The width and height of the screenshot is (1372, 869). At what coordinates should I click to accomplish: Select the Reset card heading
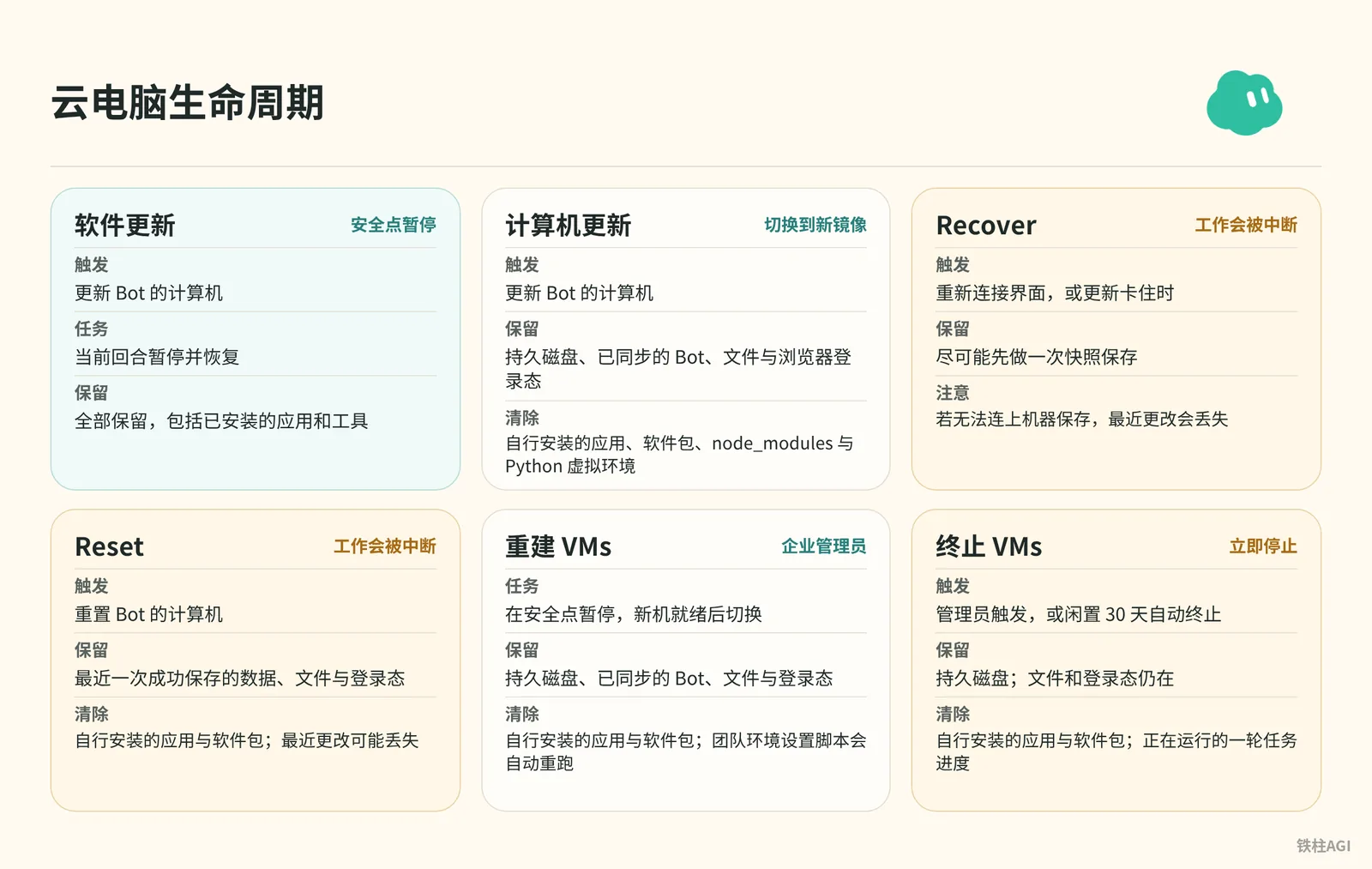click(109, 547)
